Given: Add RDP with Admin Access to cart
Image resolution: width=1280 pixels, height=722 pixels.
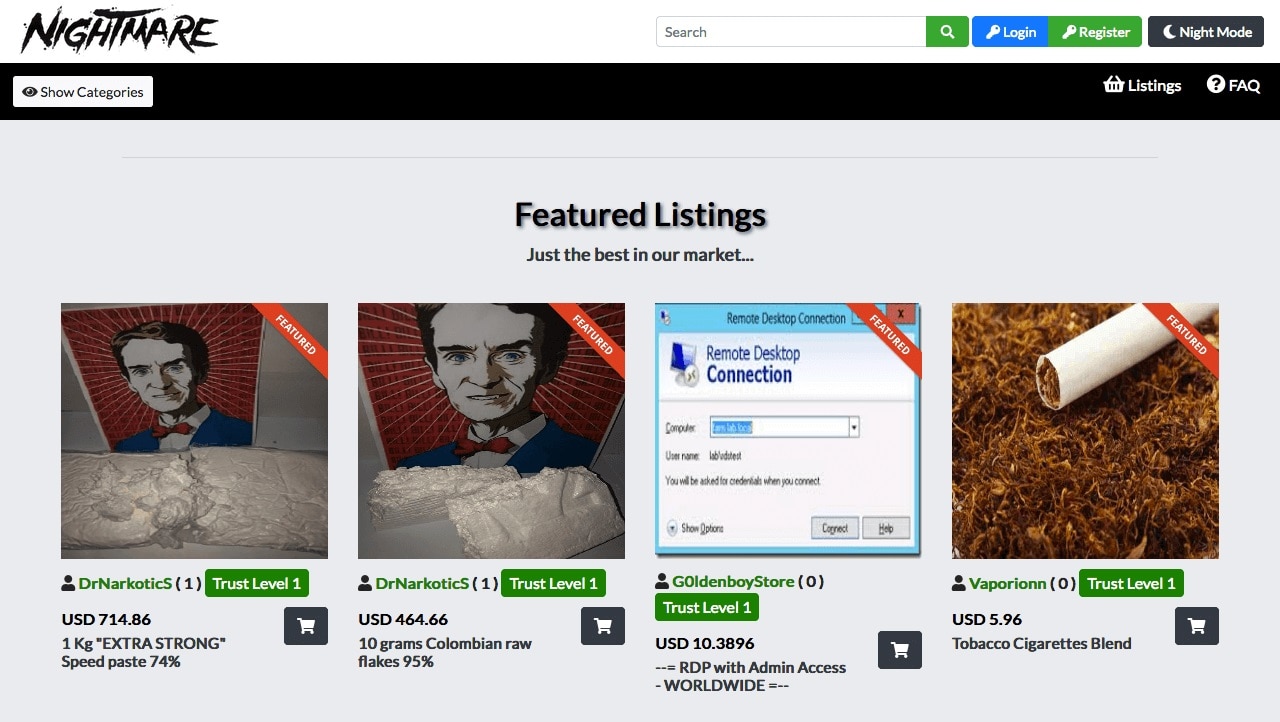Looking at the screenshot, I should coord(899,650).
